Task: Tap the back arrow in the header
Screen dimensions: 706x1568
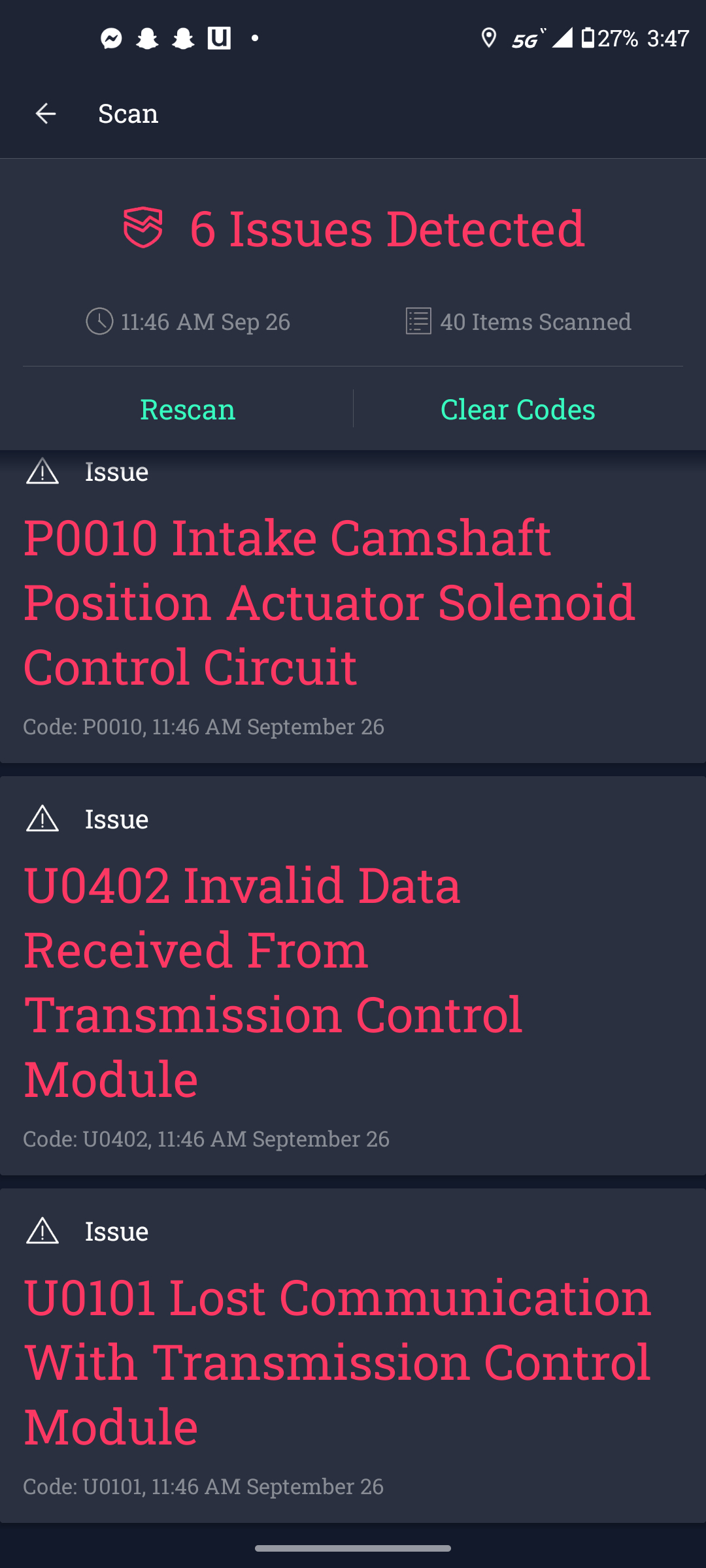Action: [x=45, y=114]
